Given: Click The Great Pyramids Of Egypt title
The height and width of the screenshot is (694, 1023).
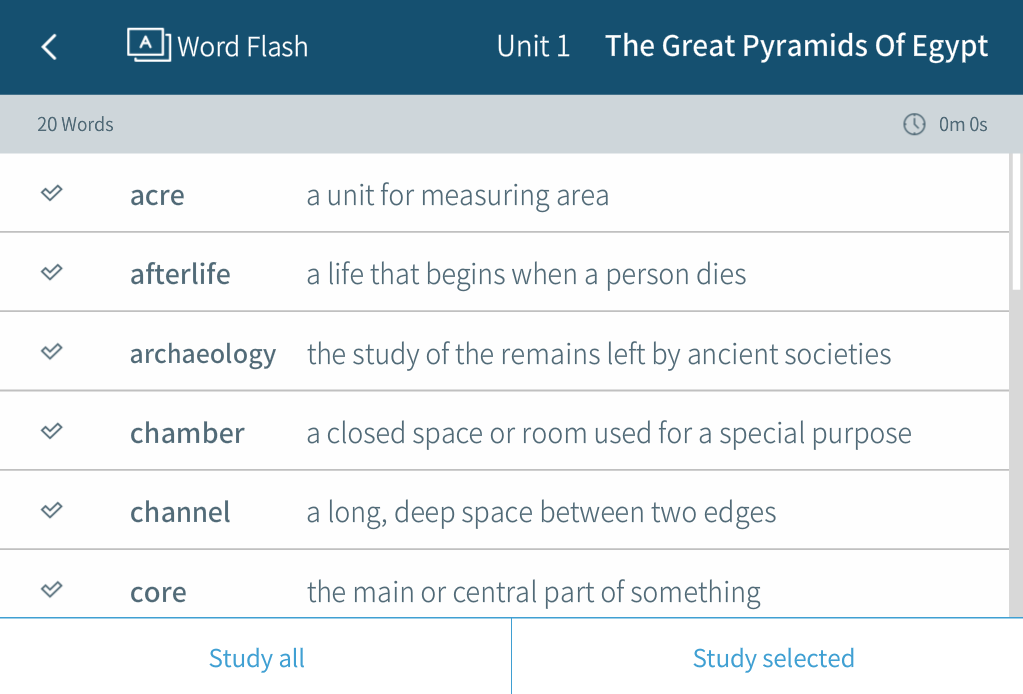Looking at the screenshot, I should click(x=797, y=47).
